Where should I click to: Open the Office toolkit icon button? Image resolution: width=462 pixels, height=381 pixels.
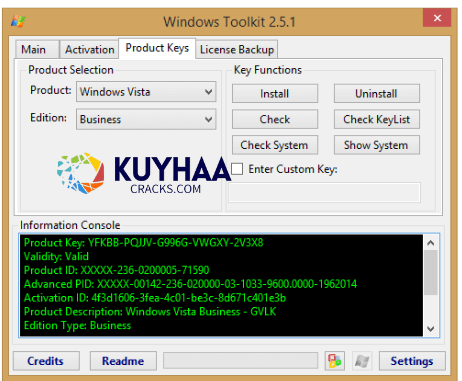[x=335, y=361]
